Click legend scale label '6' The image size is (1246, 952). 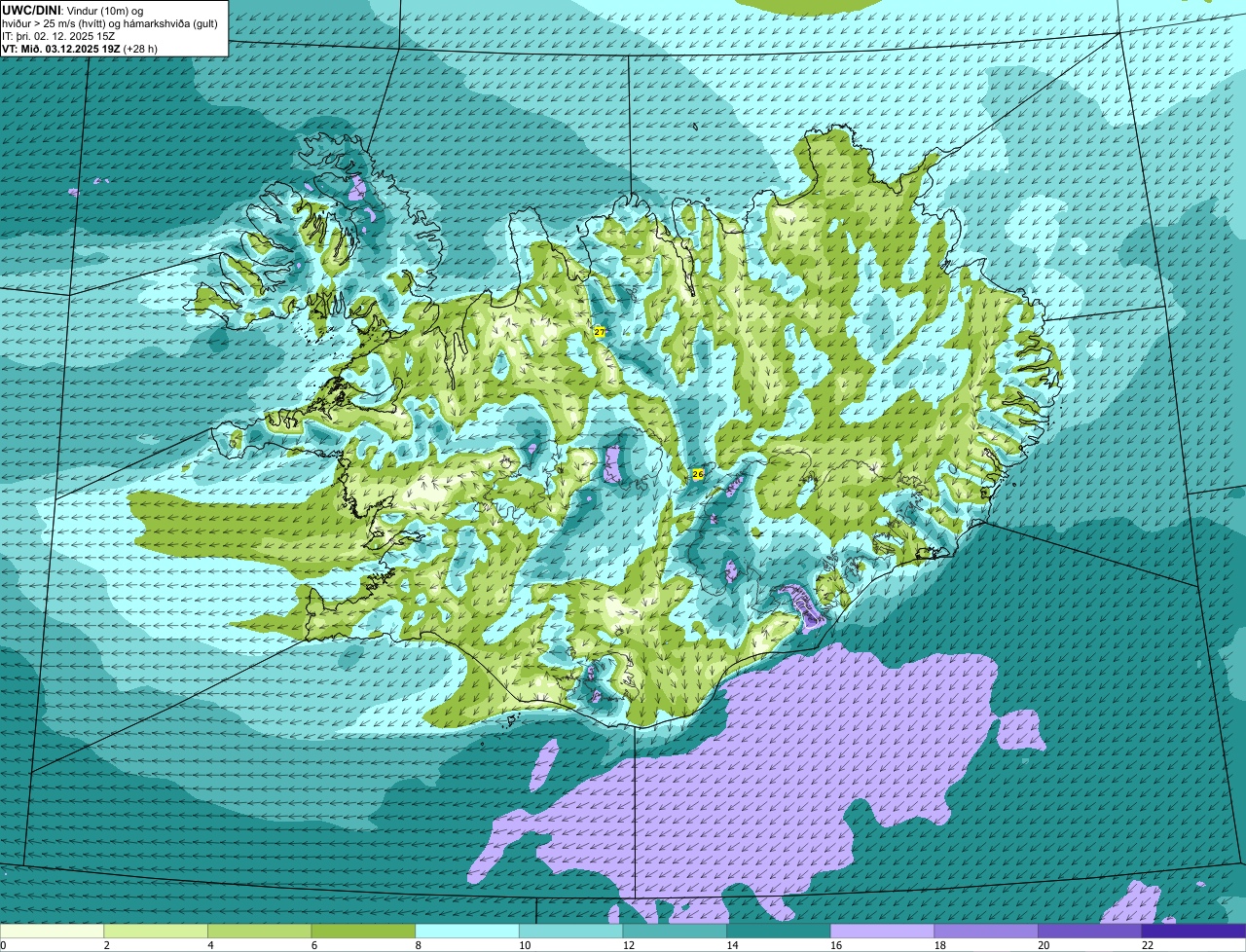(x=314, y=945)
